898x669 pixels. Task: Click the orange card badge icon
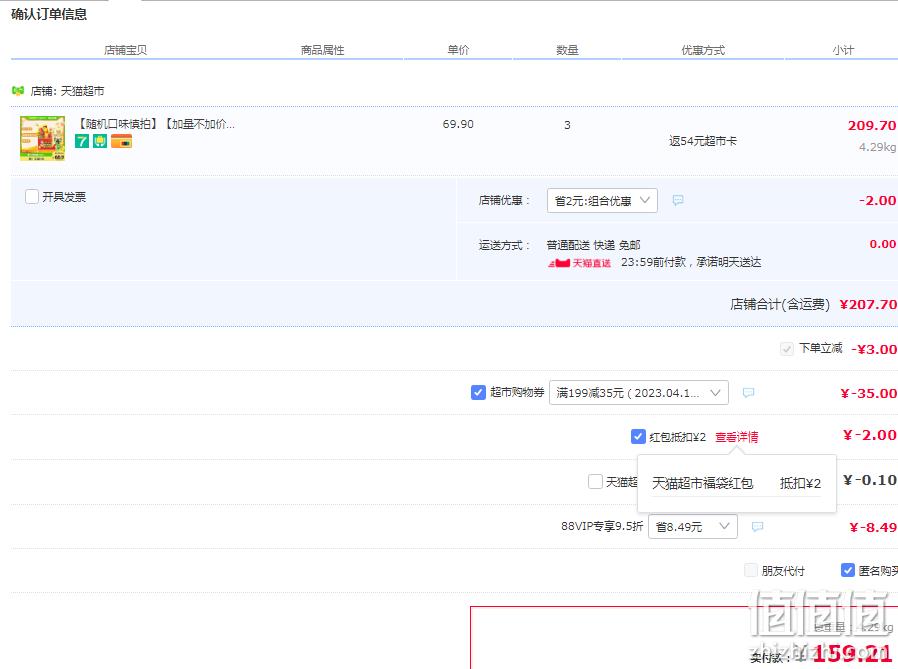(x=121, y=141)
